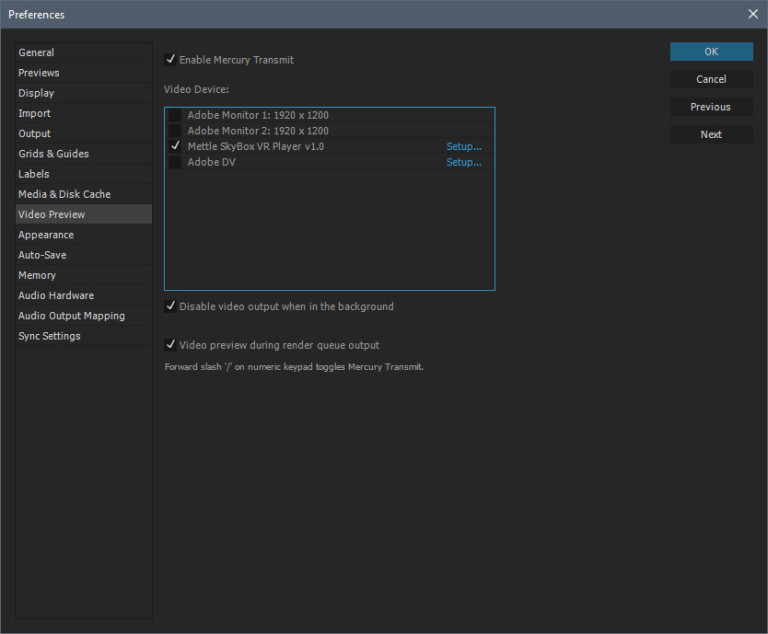
Task: Switch to Media & Disk Cache settings
Action: click(x=64, y=194)
